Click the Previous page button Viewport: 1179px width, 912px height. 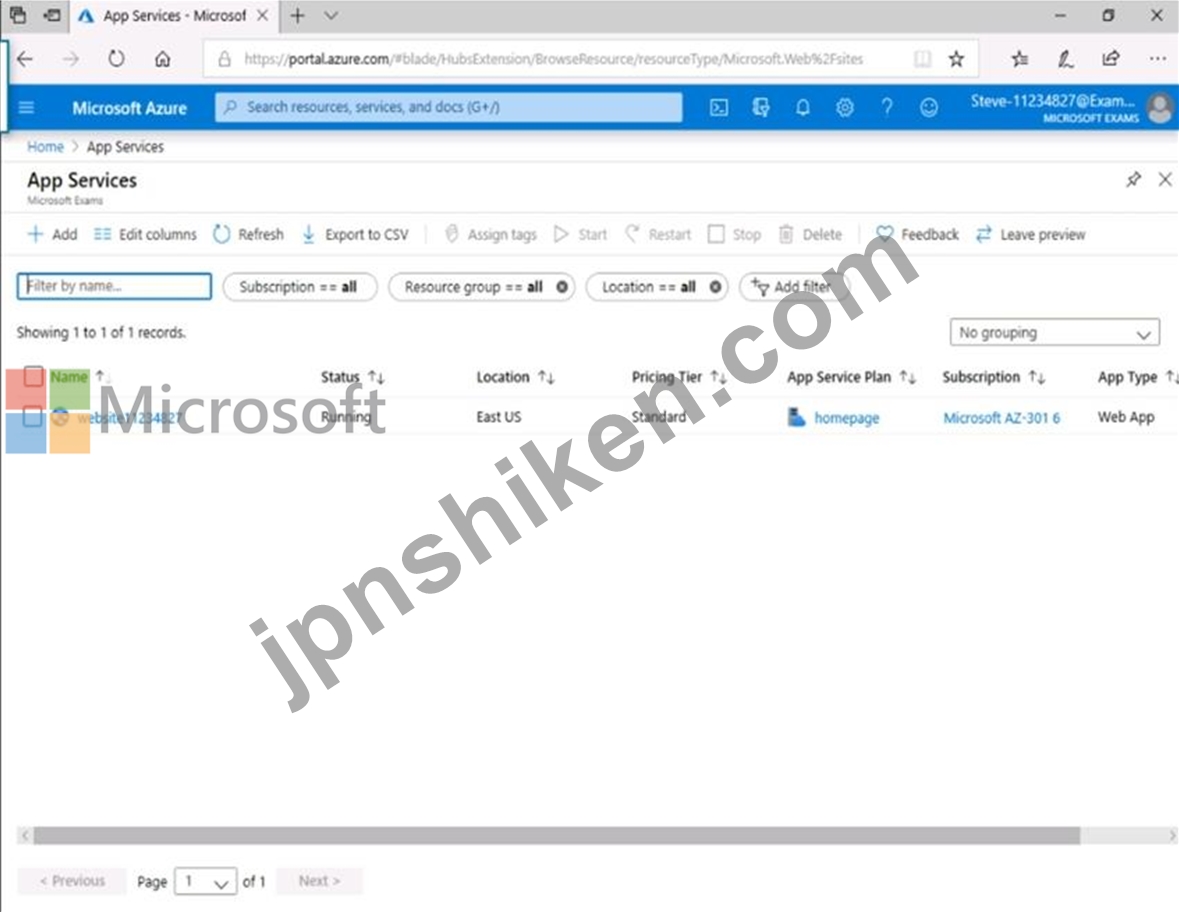[x=72, y=880]
